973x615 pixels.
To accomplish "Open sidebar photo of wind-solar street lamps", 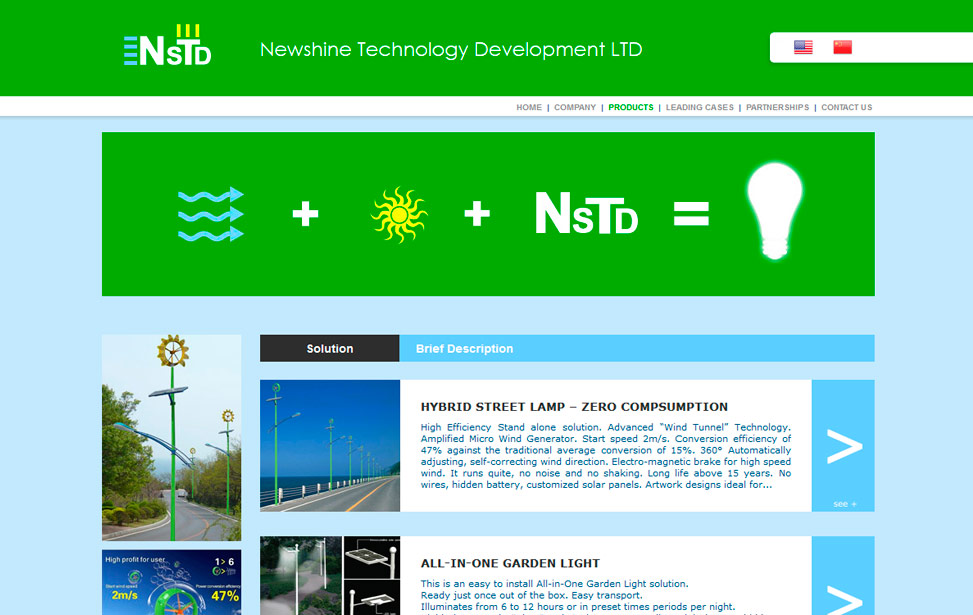I will 171,438.
